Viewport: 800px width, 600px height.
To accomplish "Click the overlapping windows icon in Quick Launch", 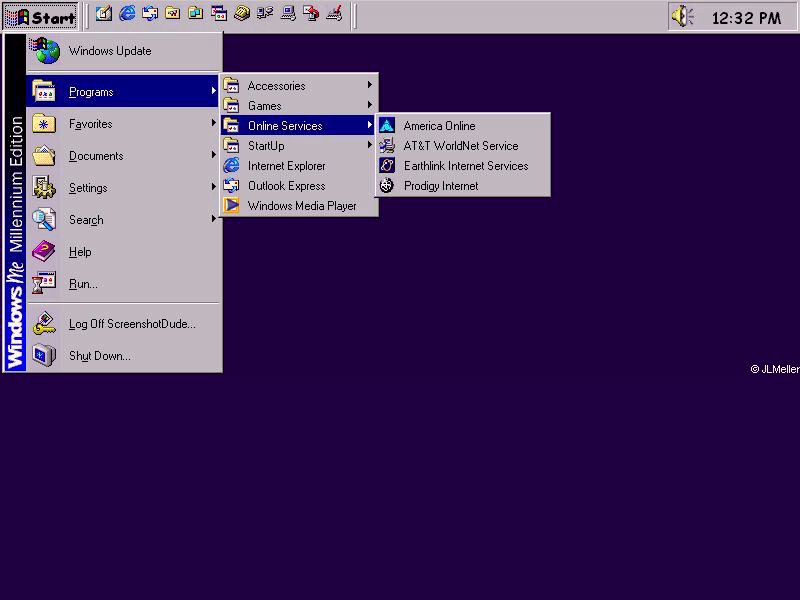I will click(x=218, y=14).
